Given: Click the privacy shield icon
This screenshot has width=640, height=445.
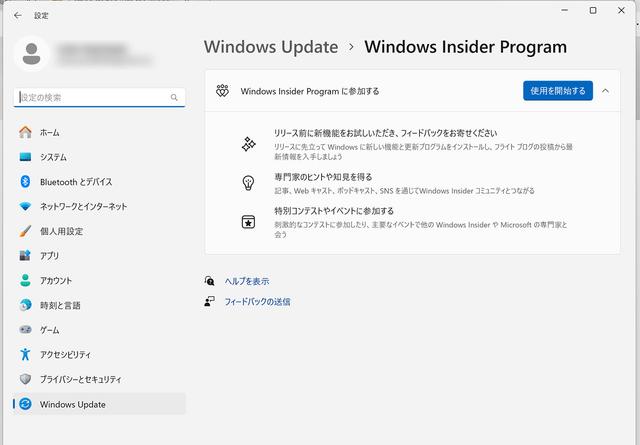Looking at the screenshot, I should pyautogui.click(x=25, y=379).
